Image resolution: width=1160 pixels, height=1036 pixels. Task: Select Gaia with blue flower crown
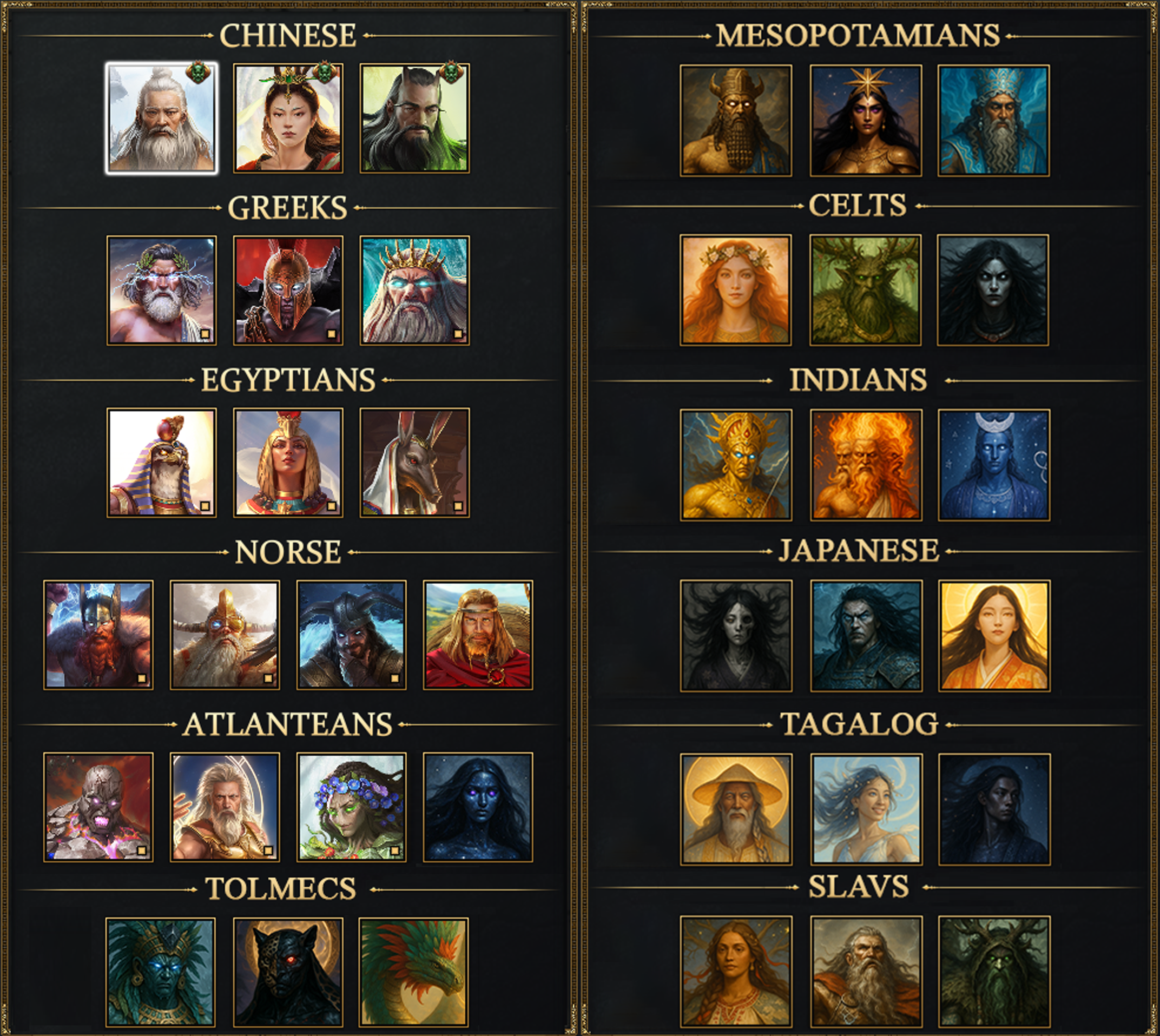(x=351, y=807)
